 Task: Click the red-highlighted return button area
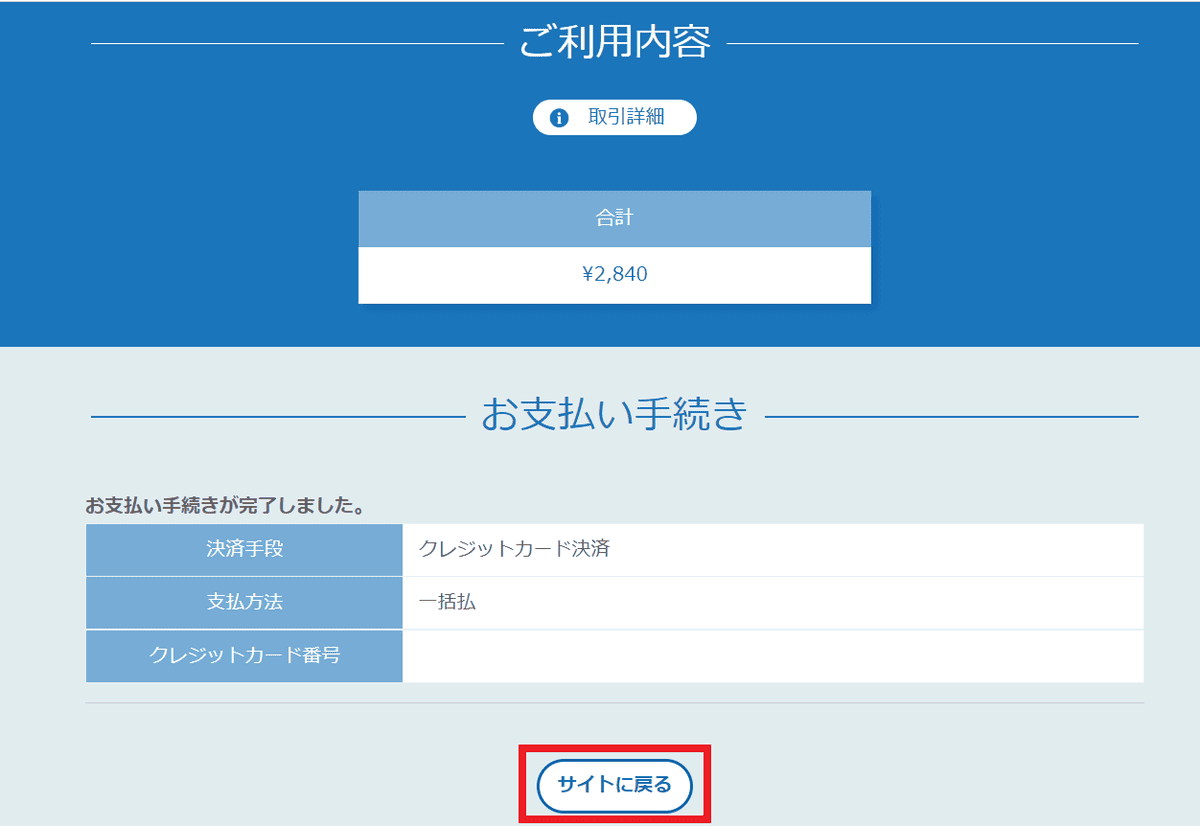click(x=614, y=785)
